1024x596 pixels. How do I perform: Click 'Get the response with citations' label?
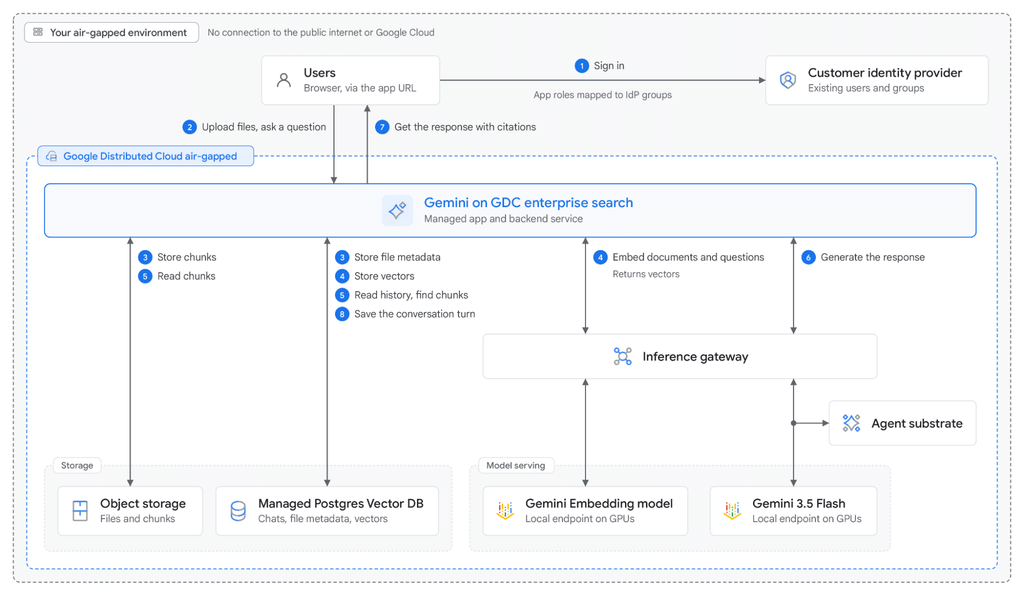[x=465, y=127]
